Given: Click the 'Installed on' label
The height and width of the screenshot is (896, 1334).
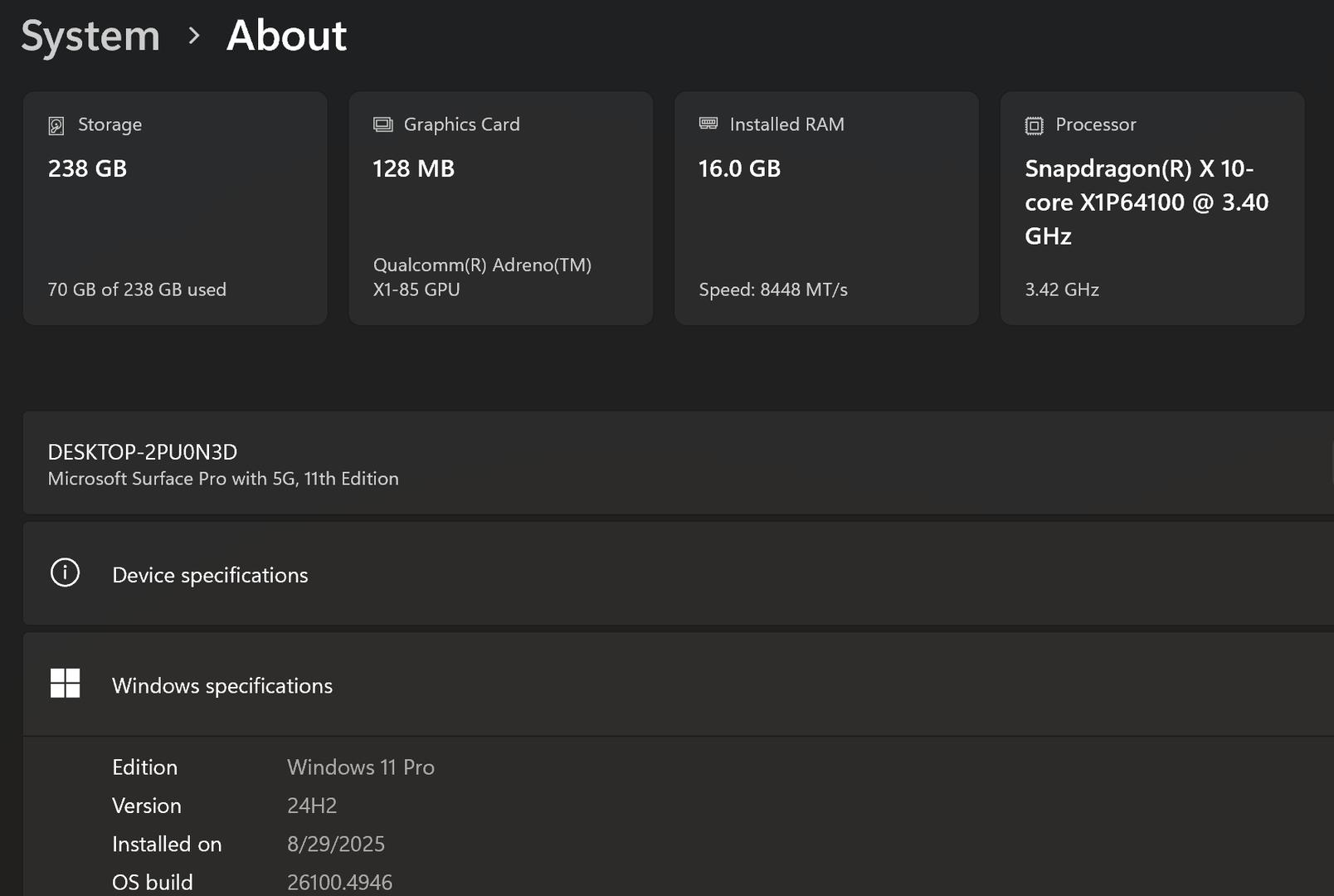Looking at the screenshot, I should click(167, 844).
